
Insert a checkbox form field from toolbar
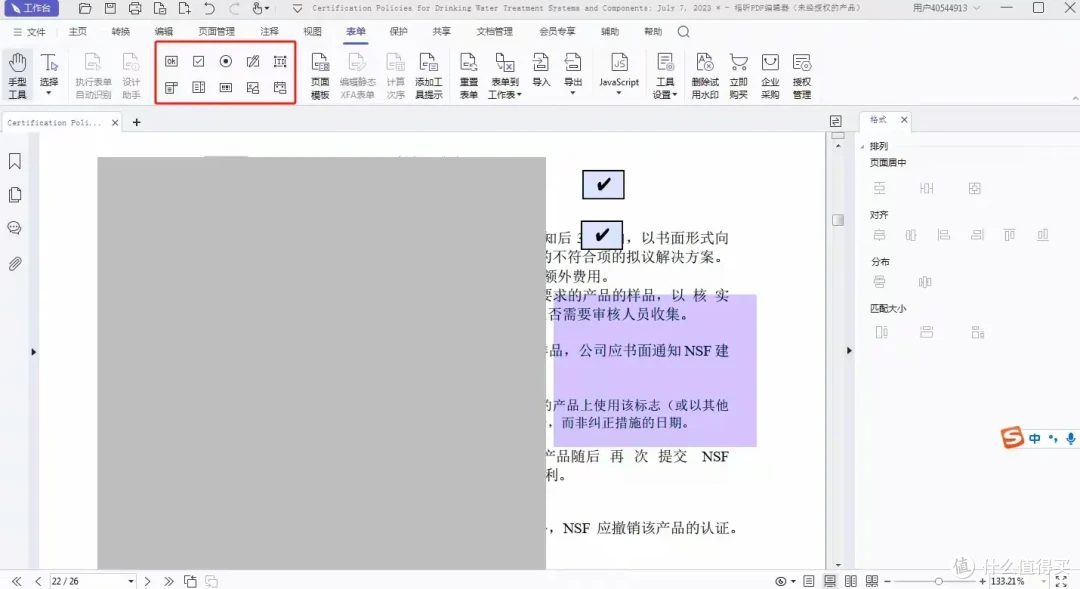coord(198,61)
